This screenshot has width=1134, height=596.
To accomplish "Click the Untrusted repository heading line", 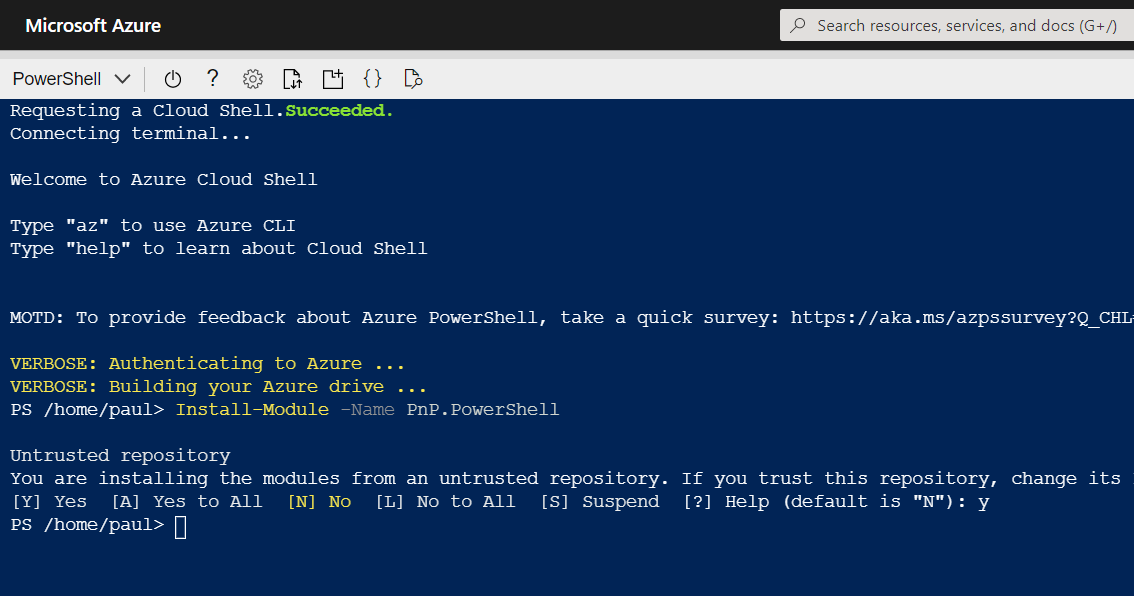I will 120,456.
